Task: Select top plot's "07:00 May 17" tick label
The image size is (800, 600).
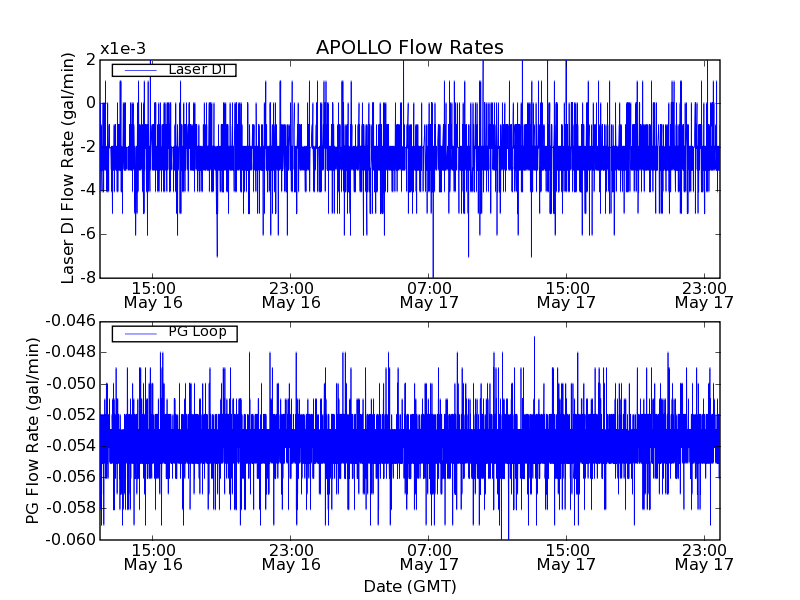Action: pyautogui.click(x=428, y=294)
